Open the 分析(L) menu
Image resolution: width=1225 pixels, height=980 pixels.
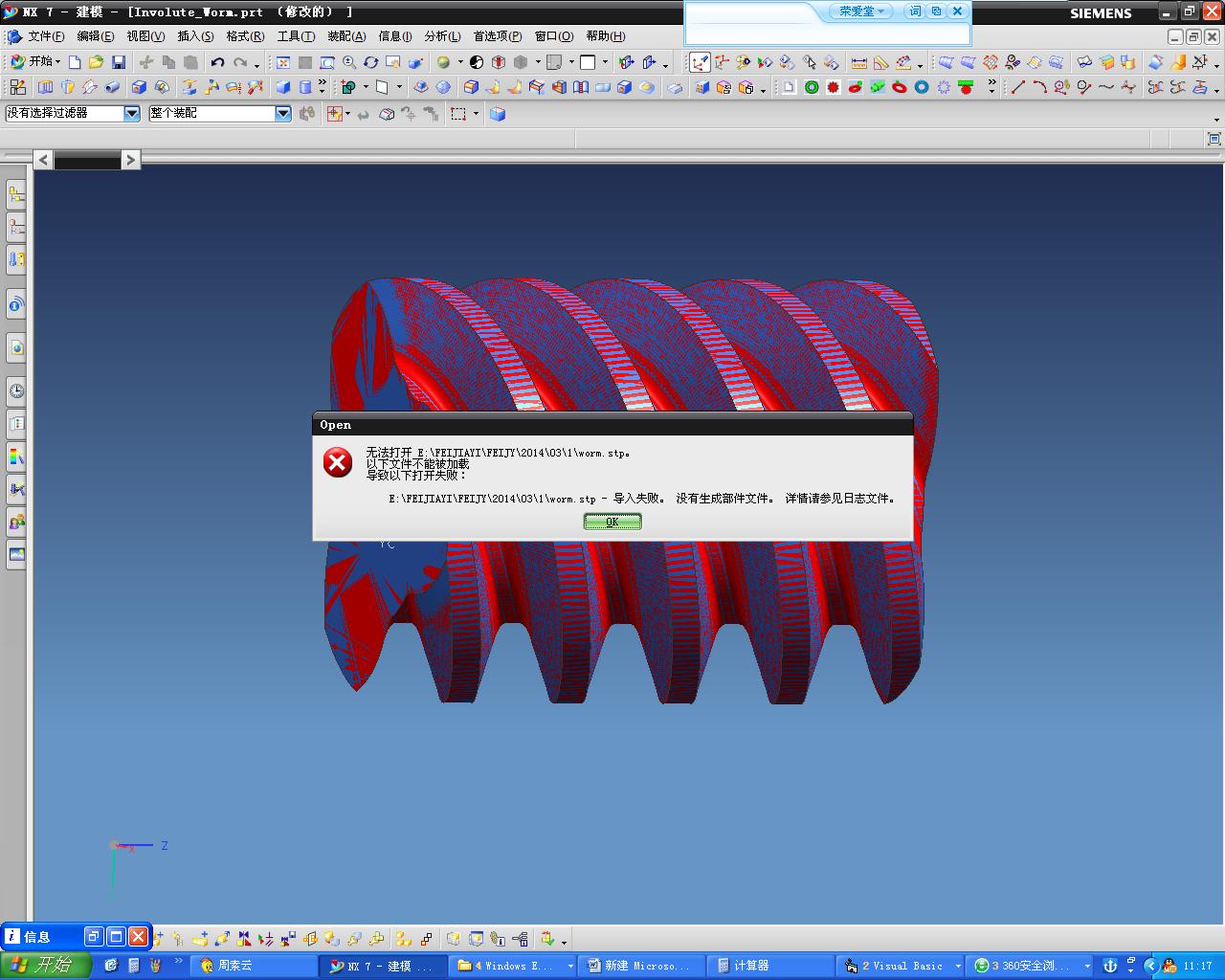(441, 36)
